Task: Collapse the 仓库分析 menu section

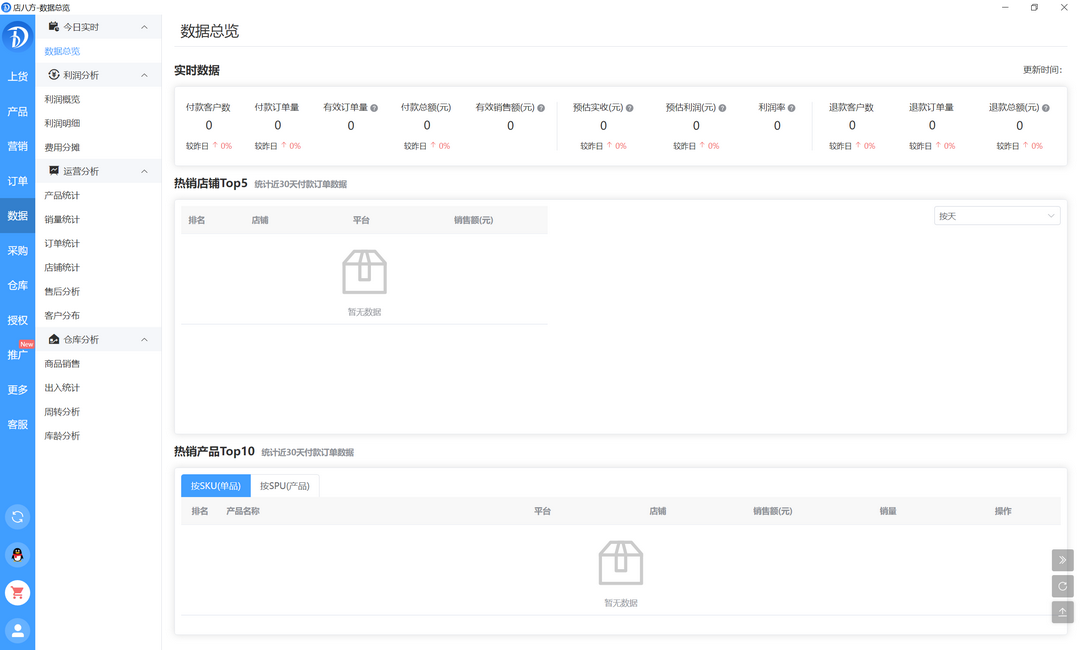Action: (x=144, y=340)
